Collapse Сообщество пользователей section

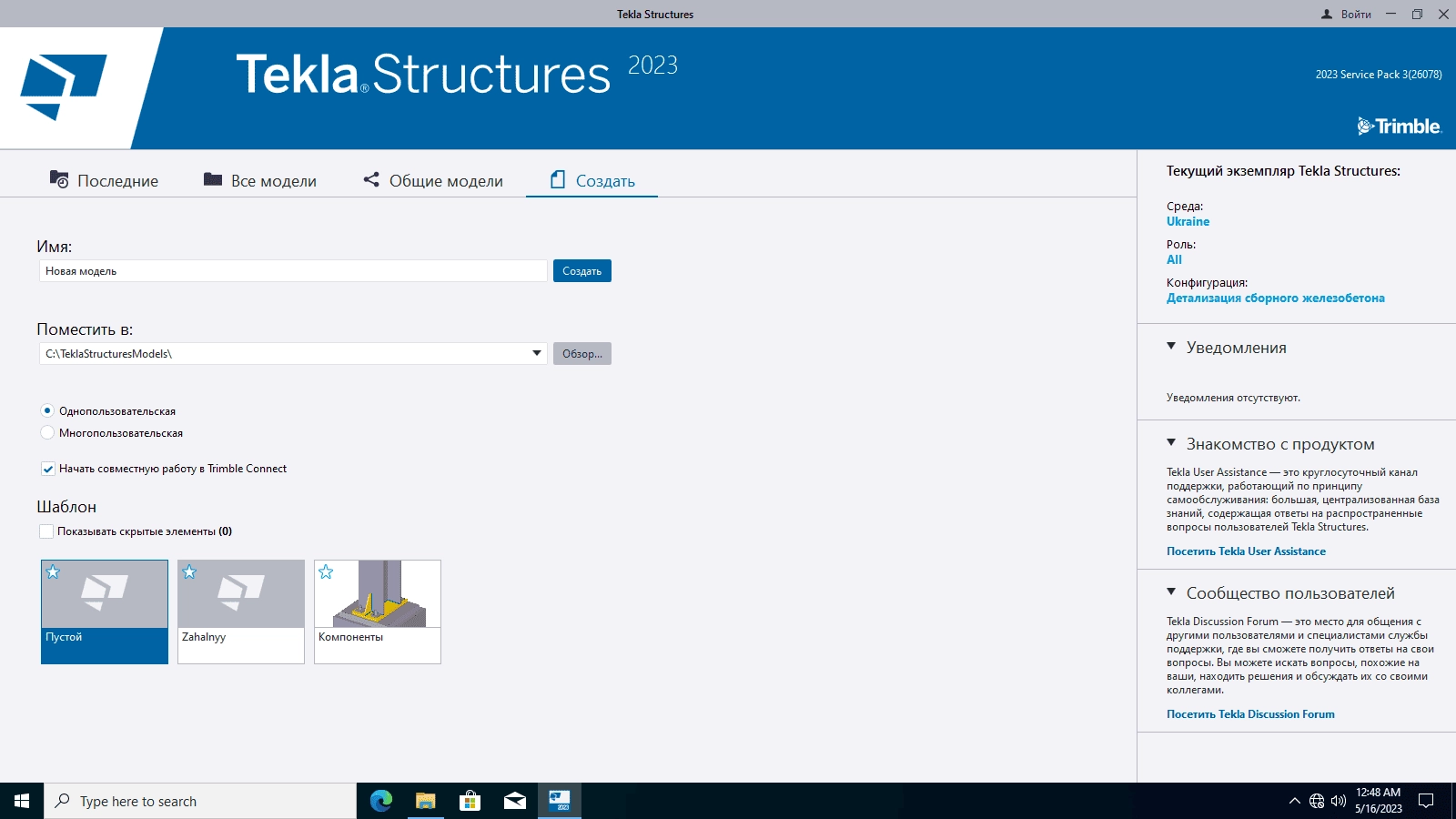(1171, 592)
